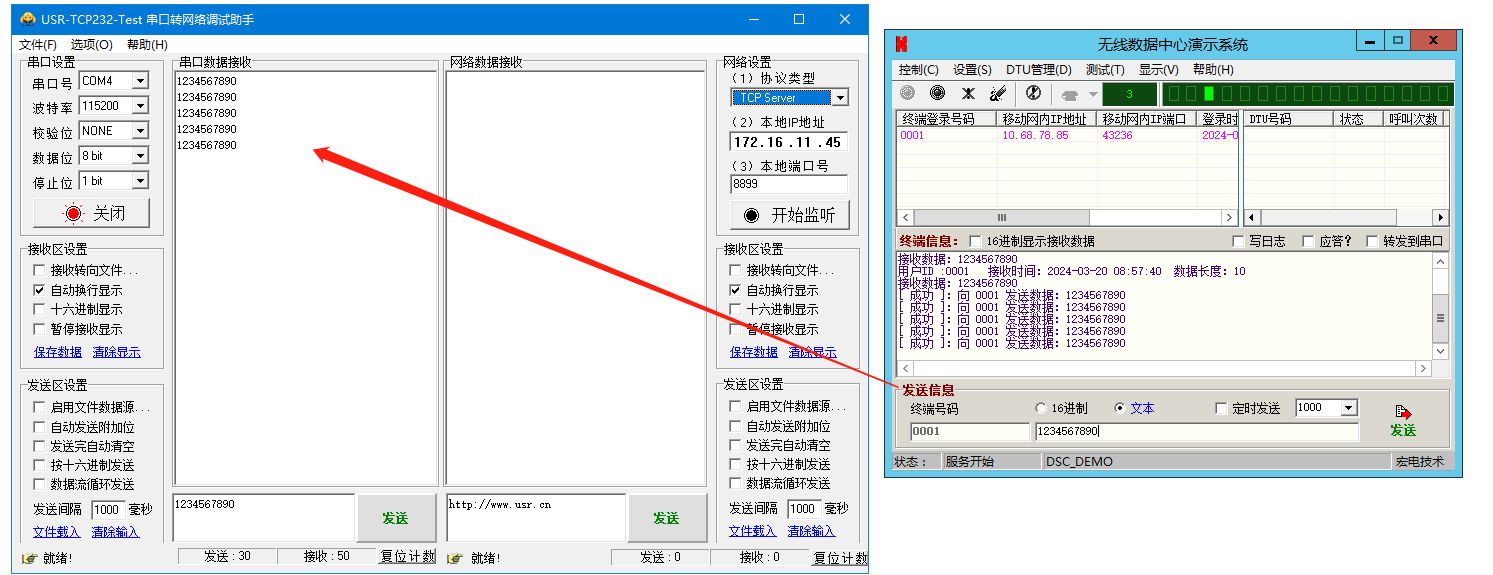
Task: Click the clear-with-brush toolbar icon
Action: [997, 93]
